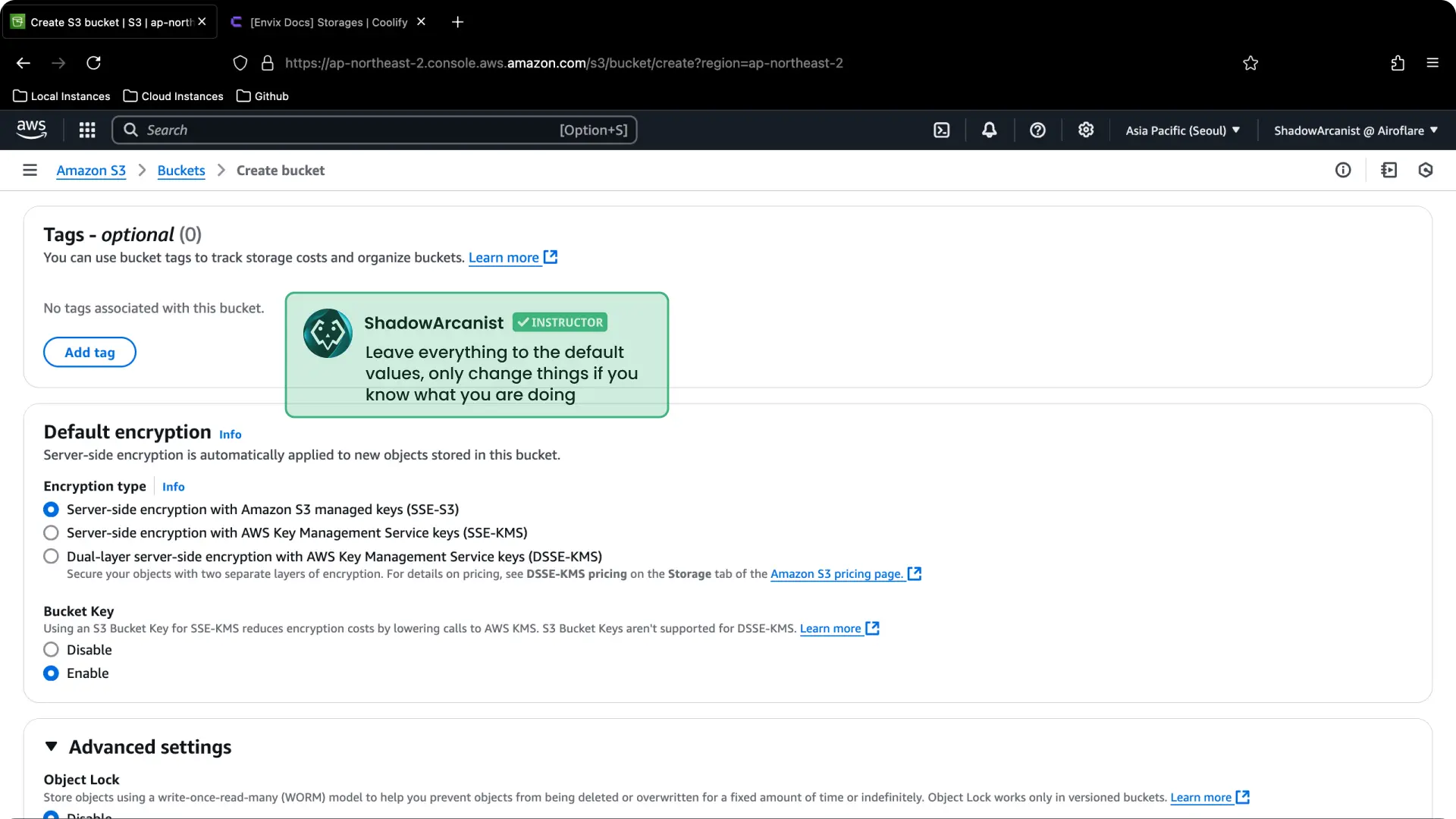This screenshot has width=1456, height=819.
Task: Select SSE-KMS encryption type
Action: click(x=51, y=532)
